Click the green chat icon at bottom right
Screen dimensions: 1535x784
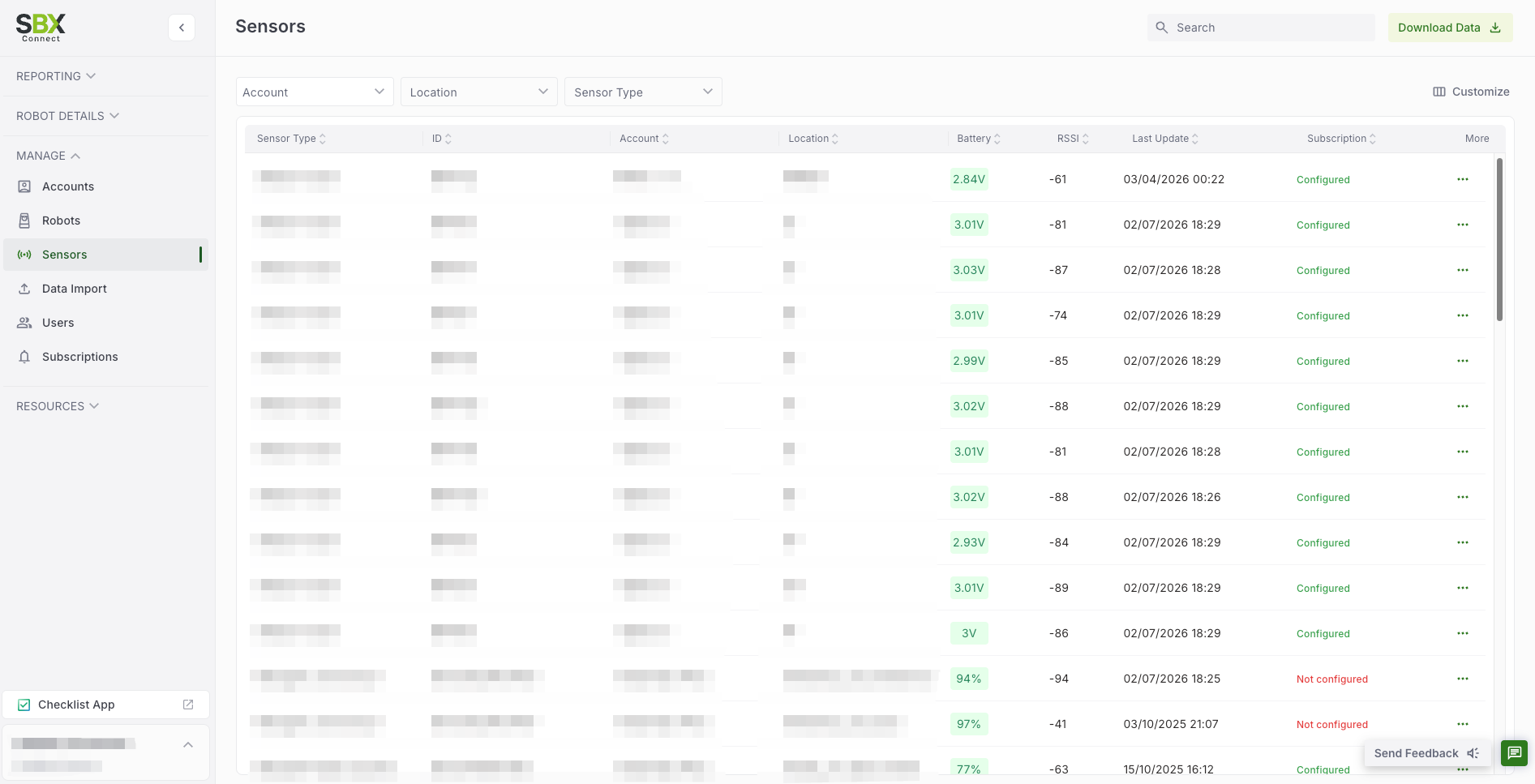[1514, 753]
